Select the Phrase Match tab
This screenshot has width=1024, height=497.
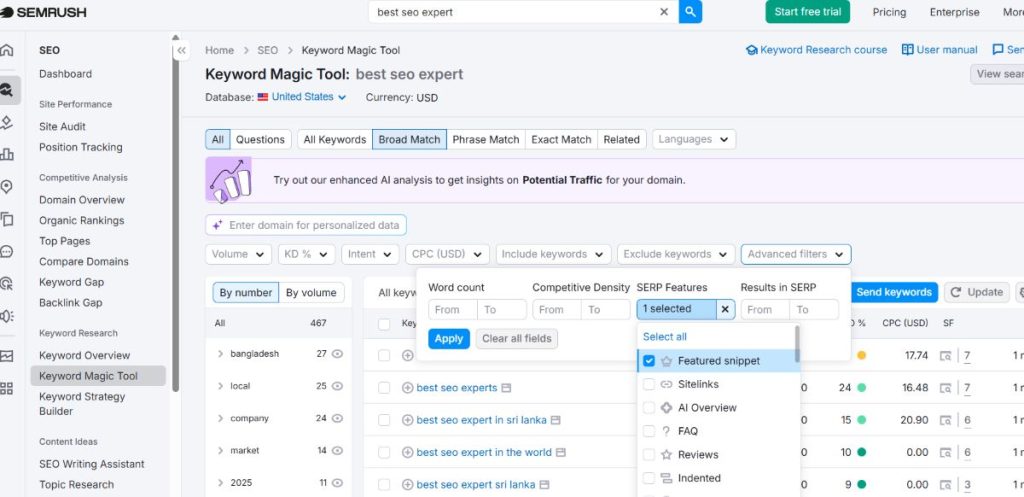486,139
